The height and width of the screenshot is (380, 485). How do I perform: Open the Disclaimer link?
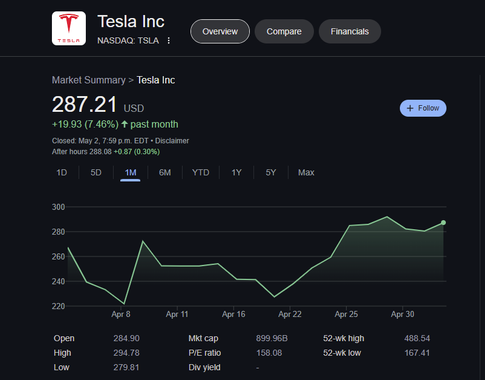coord(172,141)
